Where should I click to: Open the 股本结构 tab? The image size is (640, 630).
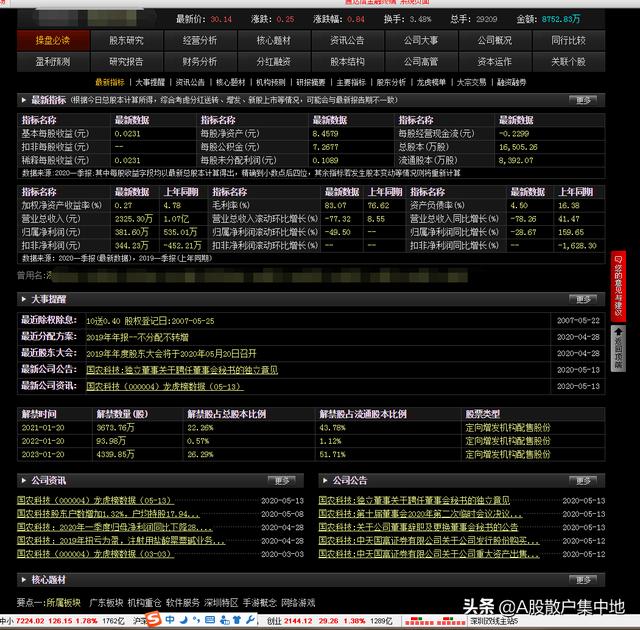point(347,62)
